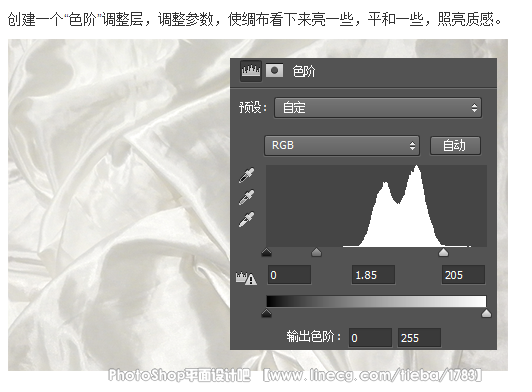Pick the black point eyedropper
This screenshot has height=392, width=532.
[247, 175]
